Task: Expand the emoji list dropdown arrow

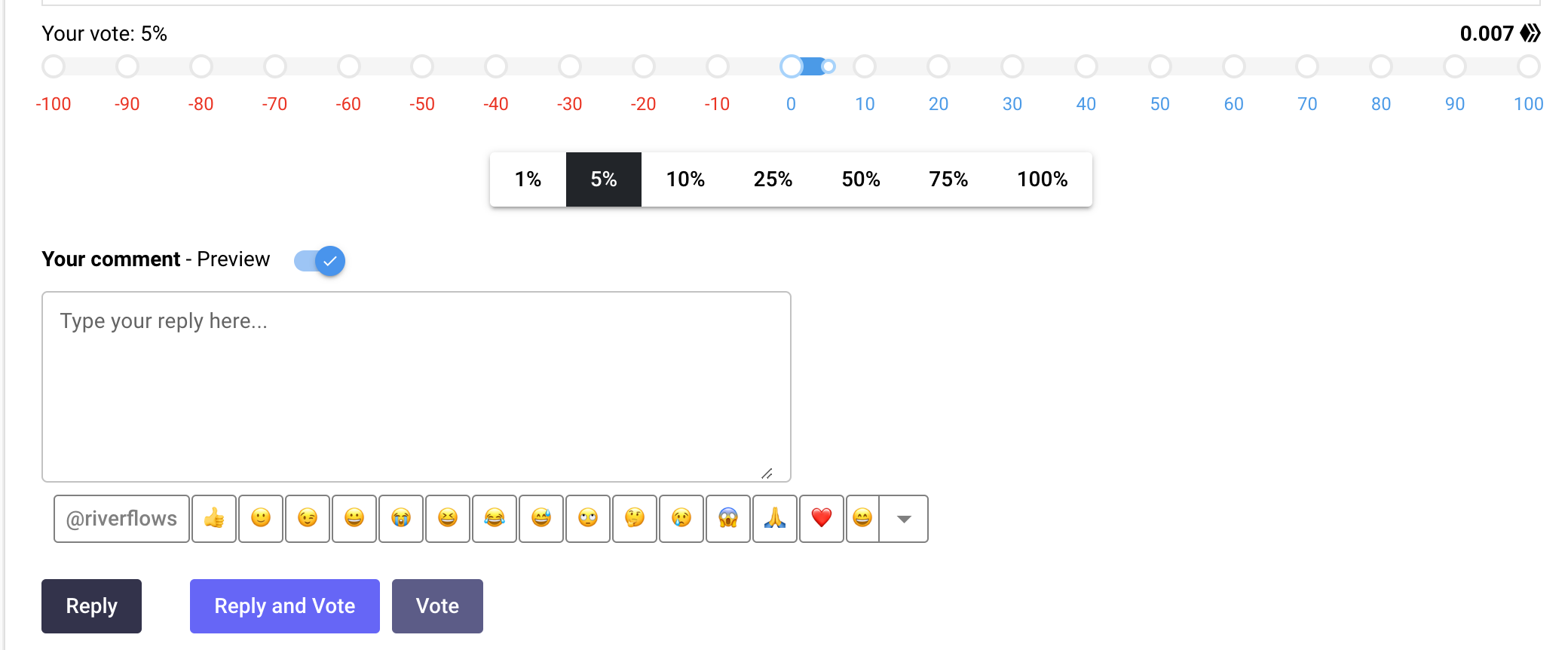Action: coord(904,519)
